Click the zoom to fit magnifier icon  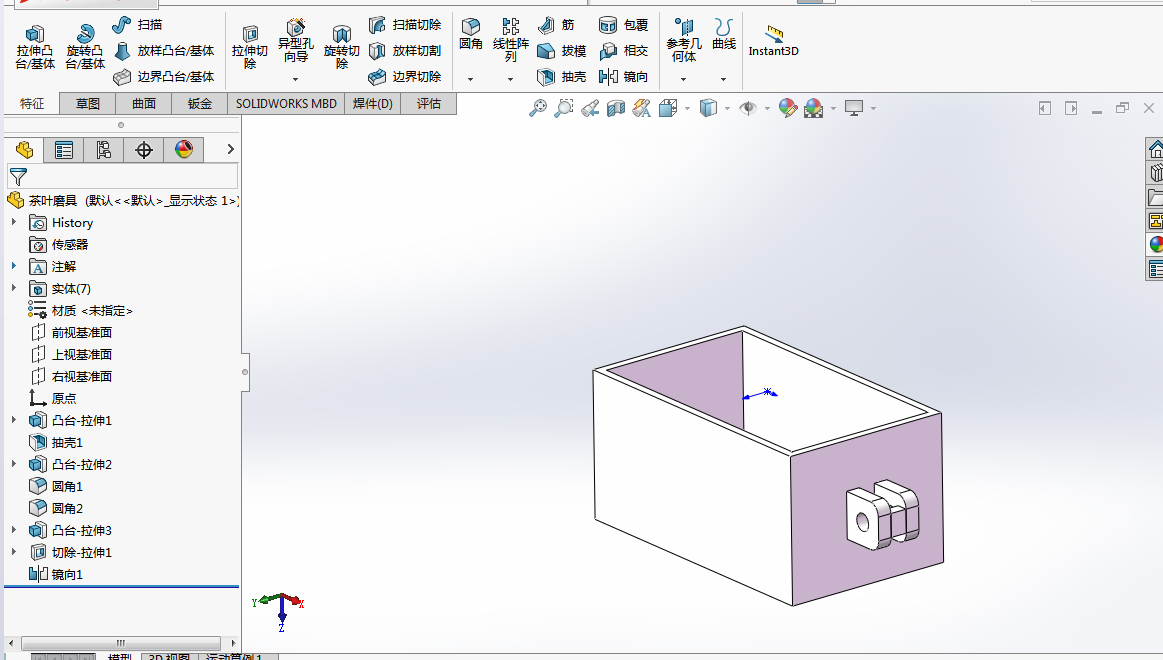[538, 108]
